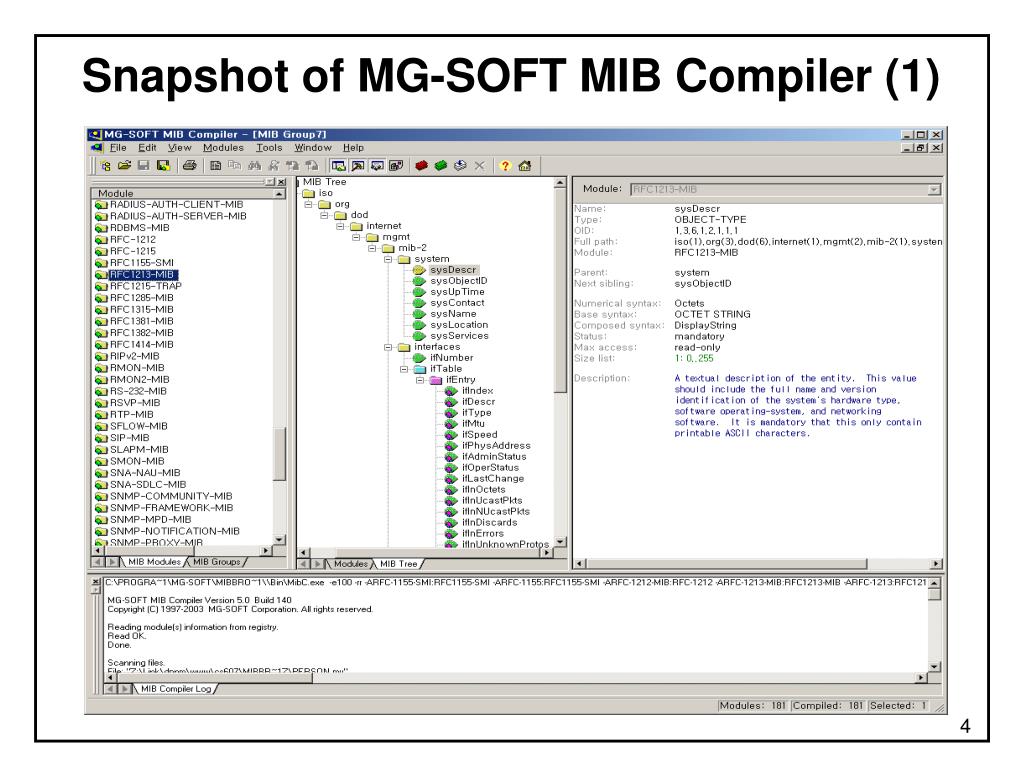Close the left module panel with small X
This screenshot has width=1024, height=768.
(x=281, y=182)
